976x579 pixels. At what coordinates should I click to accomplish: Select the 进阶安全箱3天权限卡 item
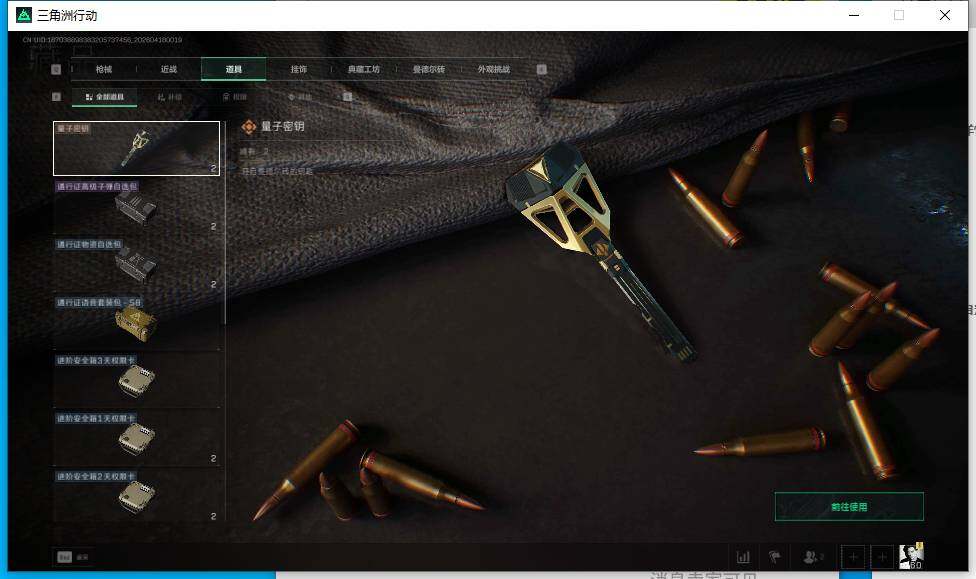pos(136,380)
